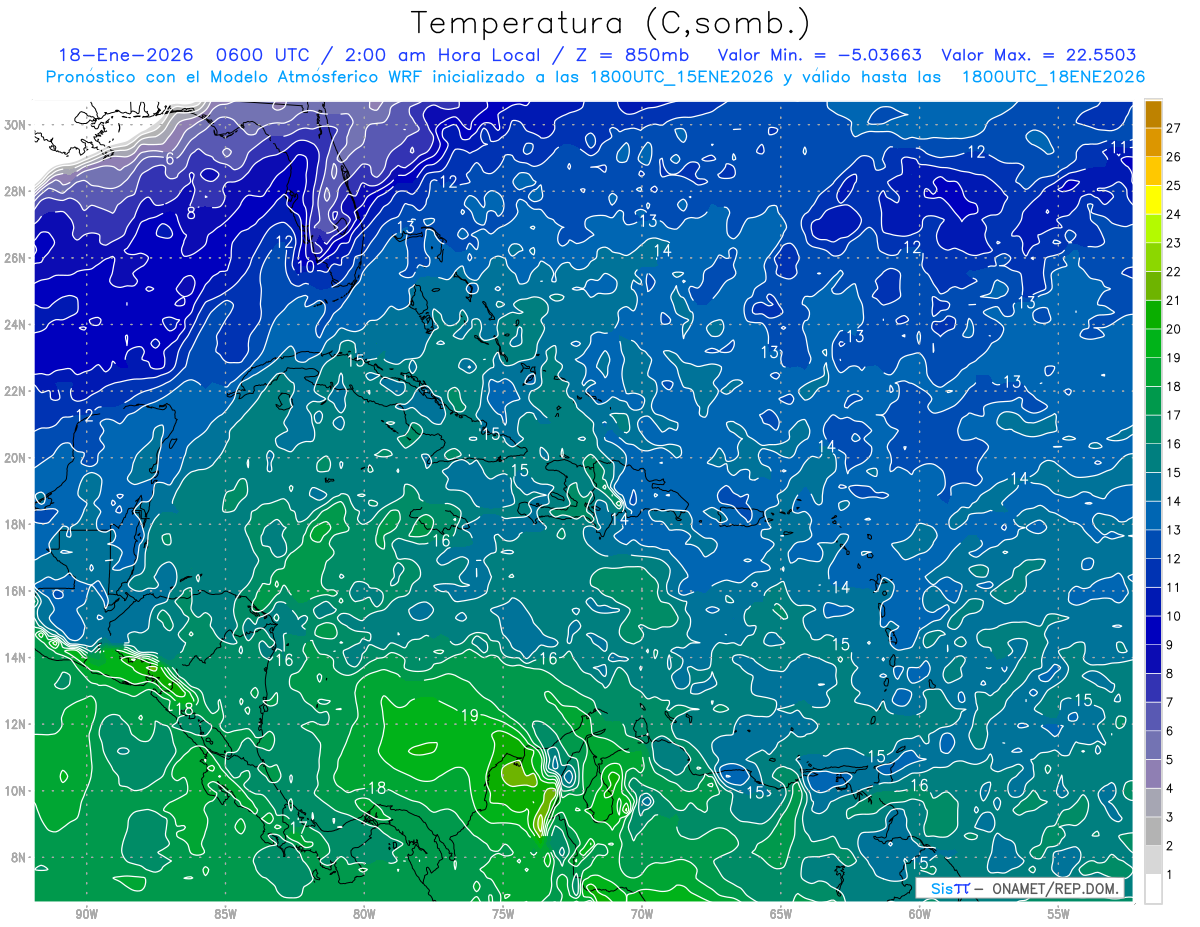
Task: Click the brown top swatch of color bar
Action: 1153,113
